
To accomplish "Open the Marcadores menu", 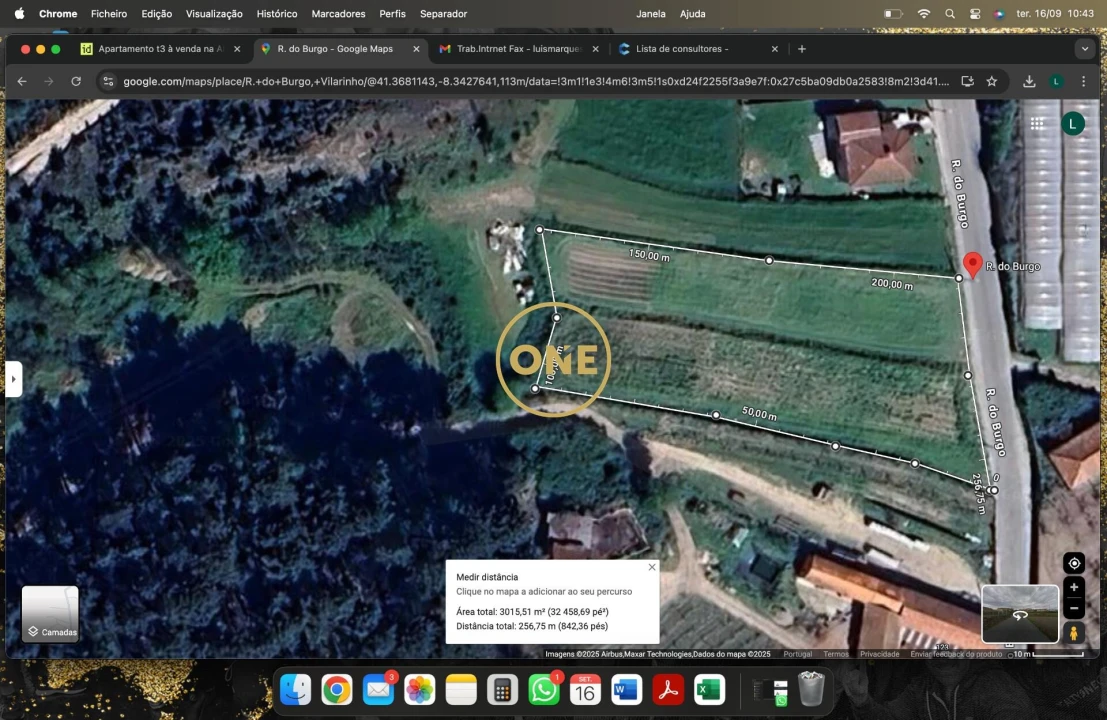I will coord(338,13).
